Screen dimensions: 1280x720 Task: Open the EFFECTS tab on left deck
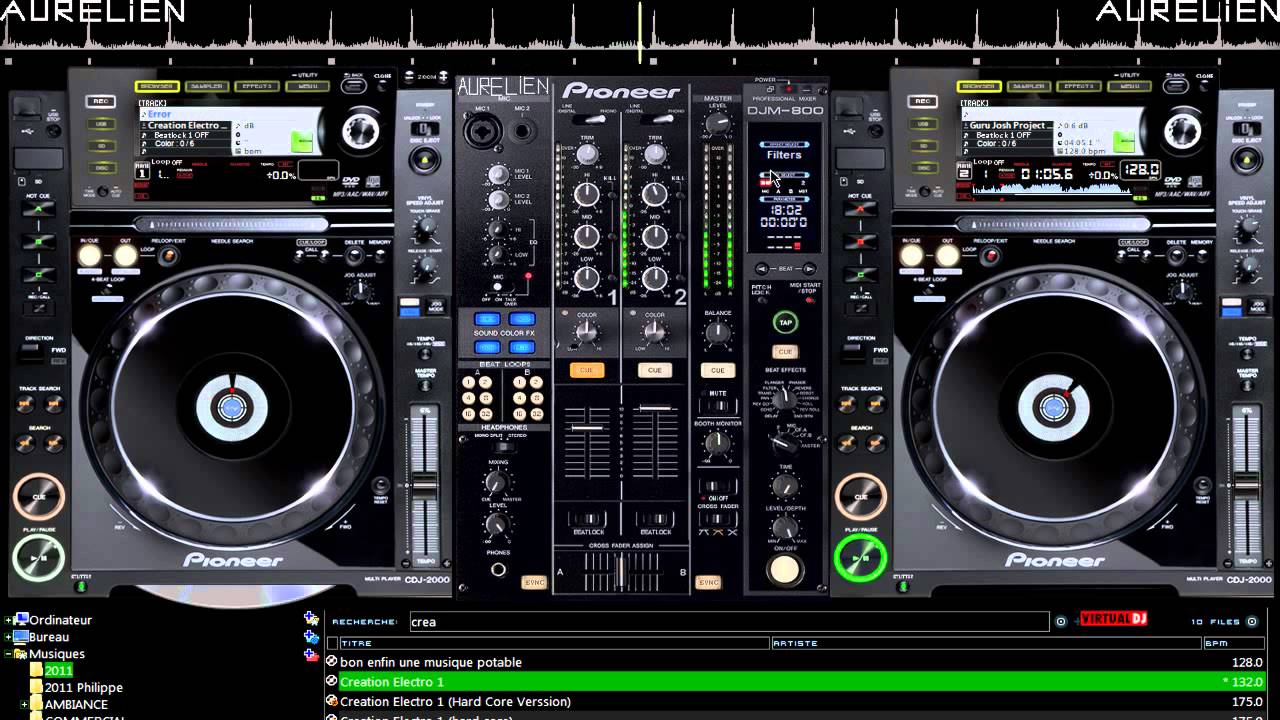(x=255, y=87)
